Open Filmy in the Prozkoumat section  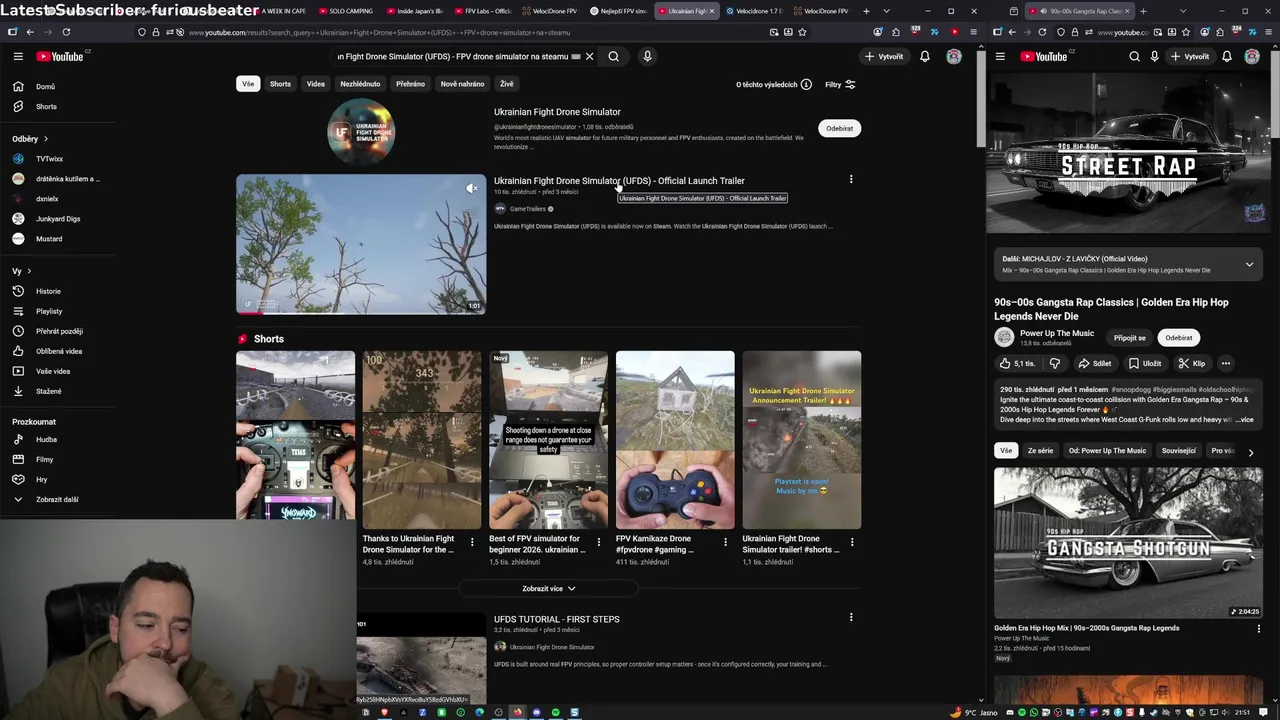pyautogui.click(x=44, y=459)
